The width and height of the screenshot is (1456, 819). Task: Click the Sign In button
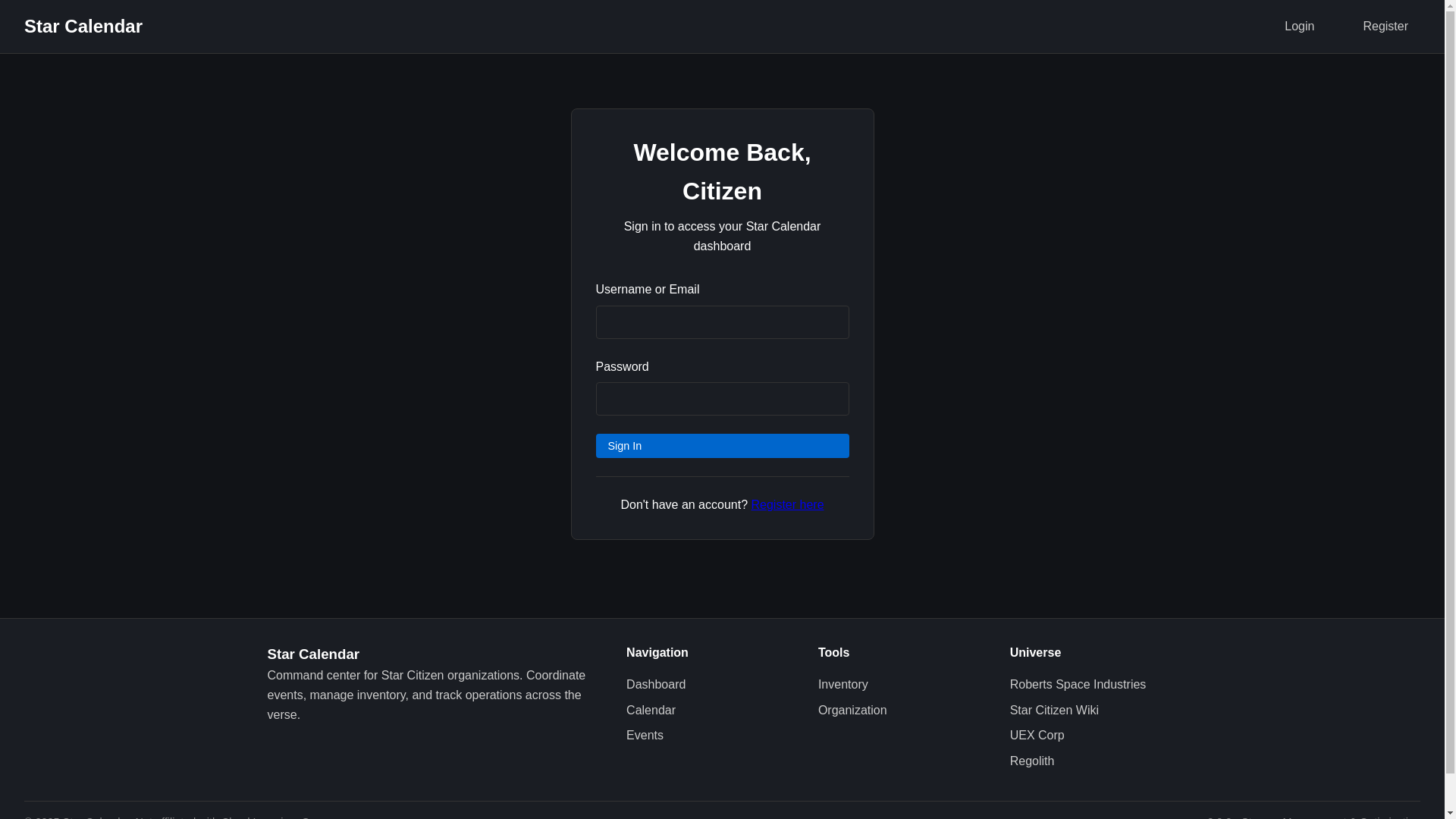click(x=722, y=446)
